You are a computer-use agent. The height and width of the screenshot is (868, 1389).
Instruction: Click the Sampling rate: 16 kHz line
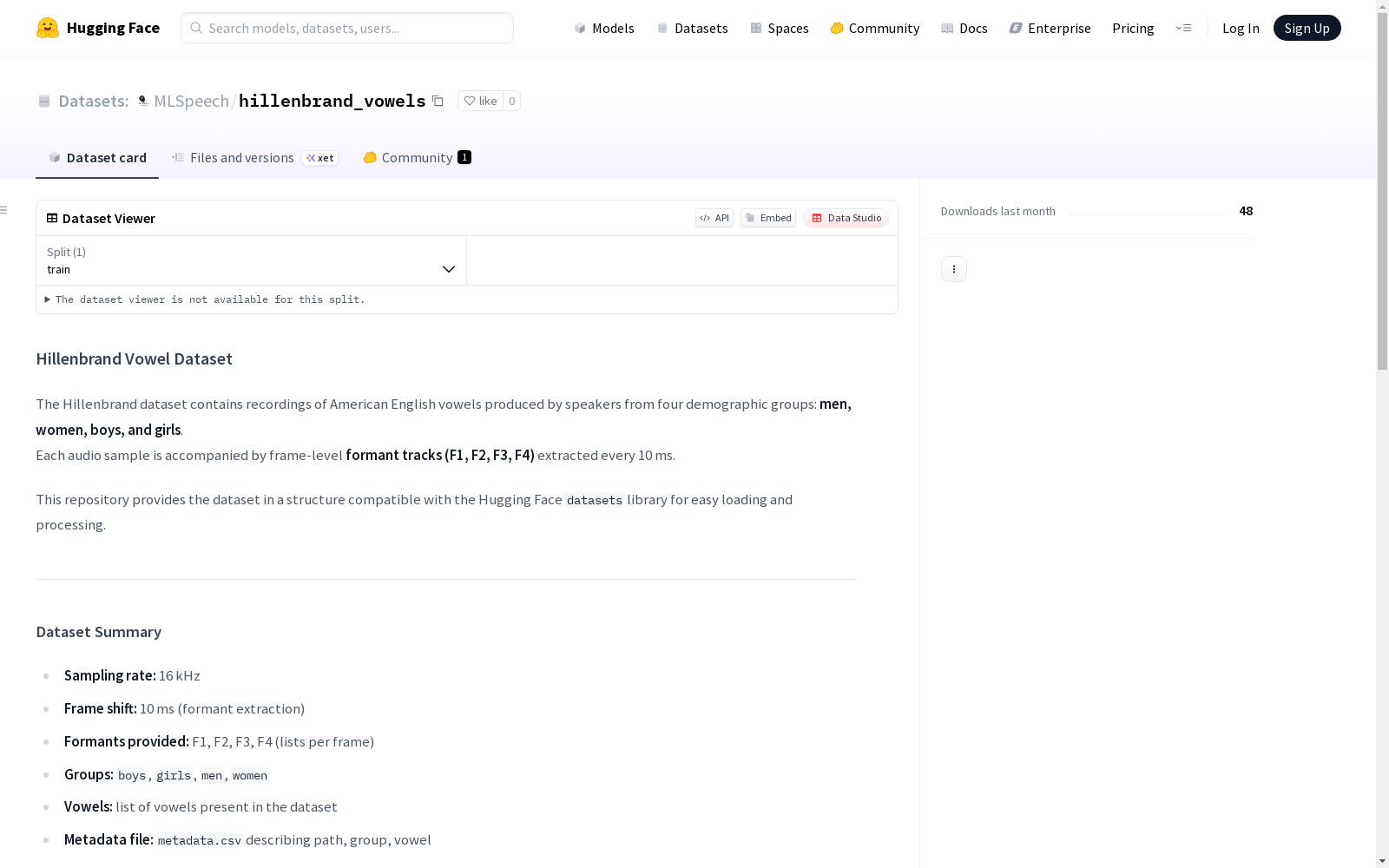coord(132,675)
